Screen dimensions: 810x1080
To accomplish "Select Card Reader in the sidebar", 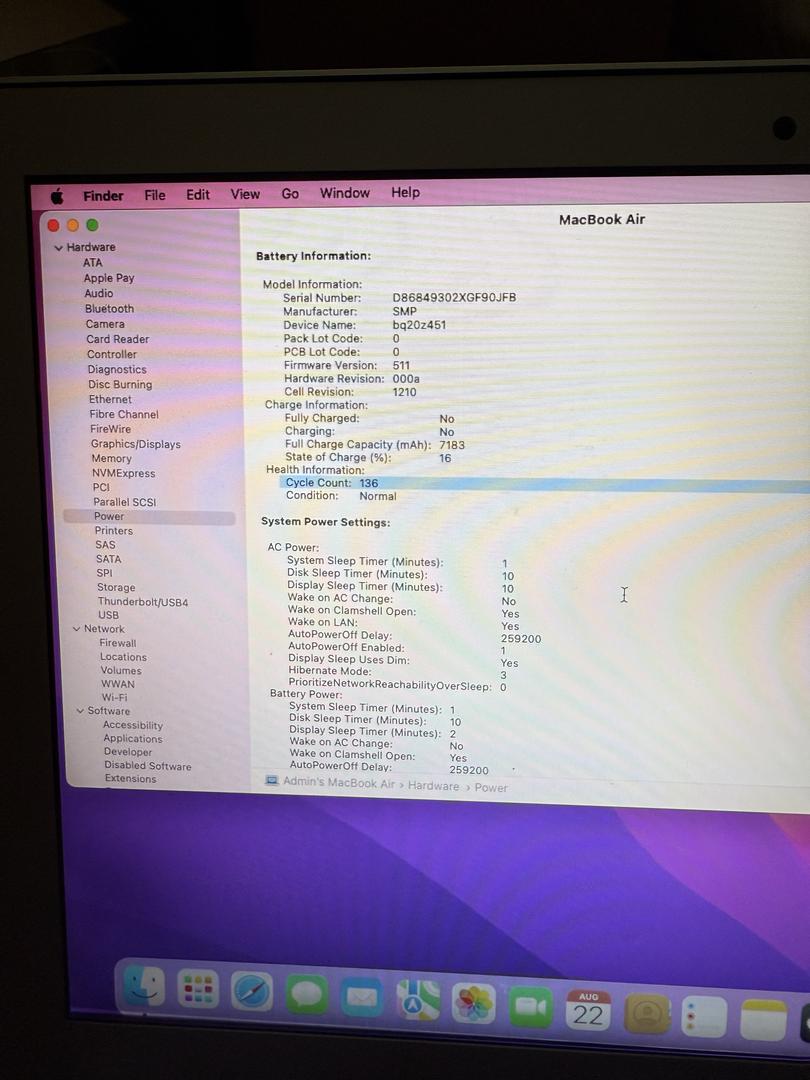I will 118,339.
